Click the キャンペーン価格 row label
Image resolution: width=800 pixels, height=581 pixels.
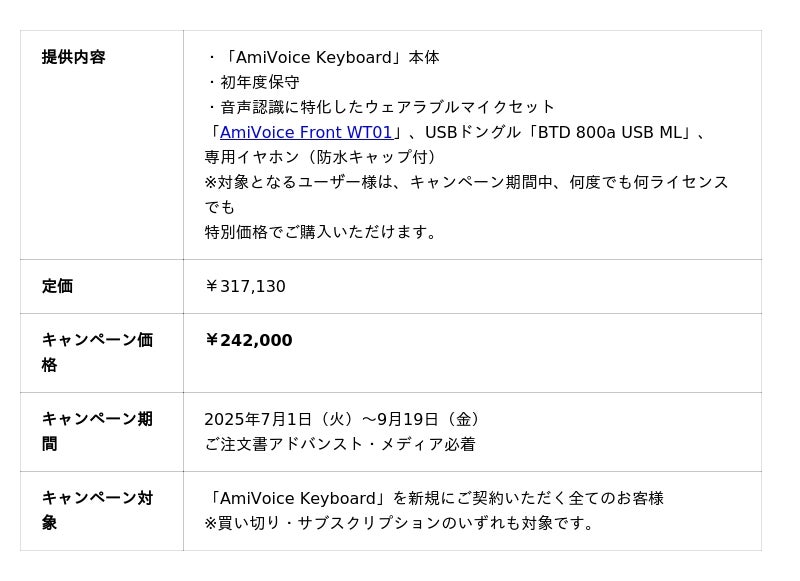(97, 340)
